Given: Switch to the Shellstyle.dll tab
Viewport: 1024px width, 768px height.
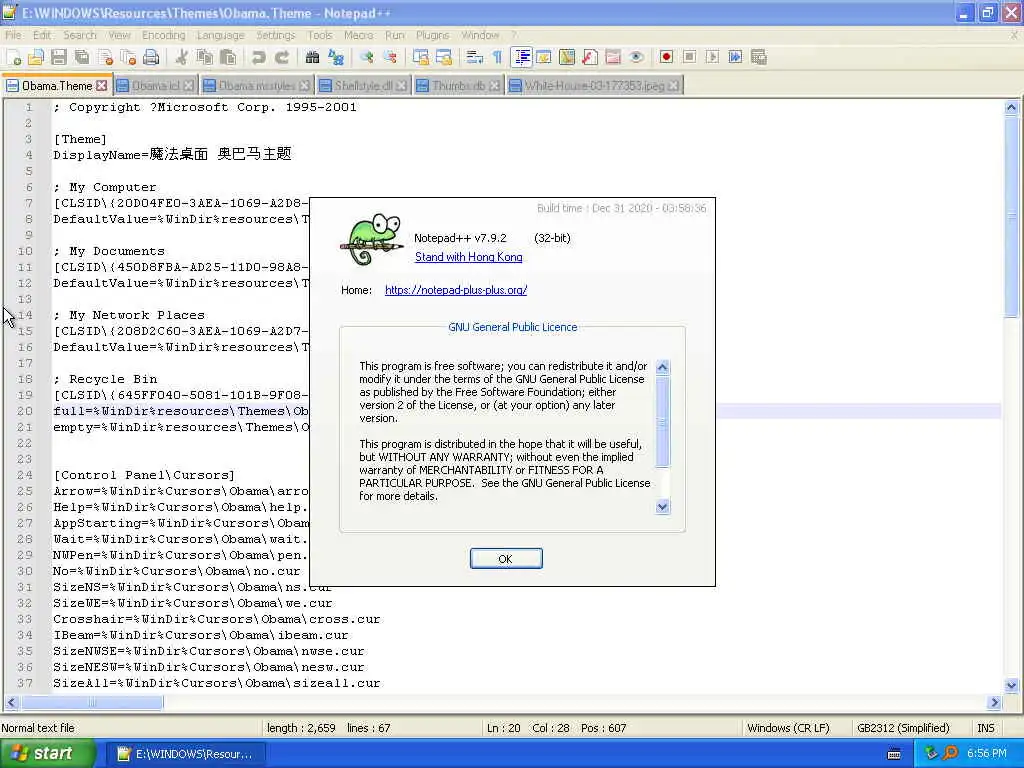Looking at the screenshot, I should coord(363,86).
